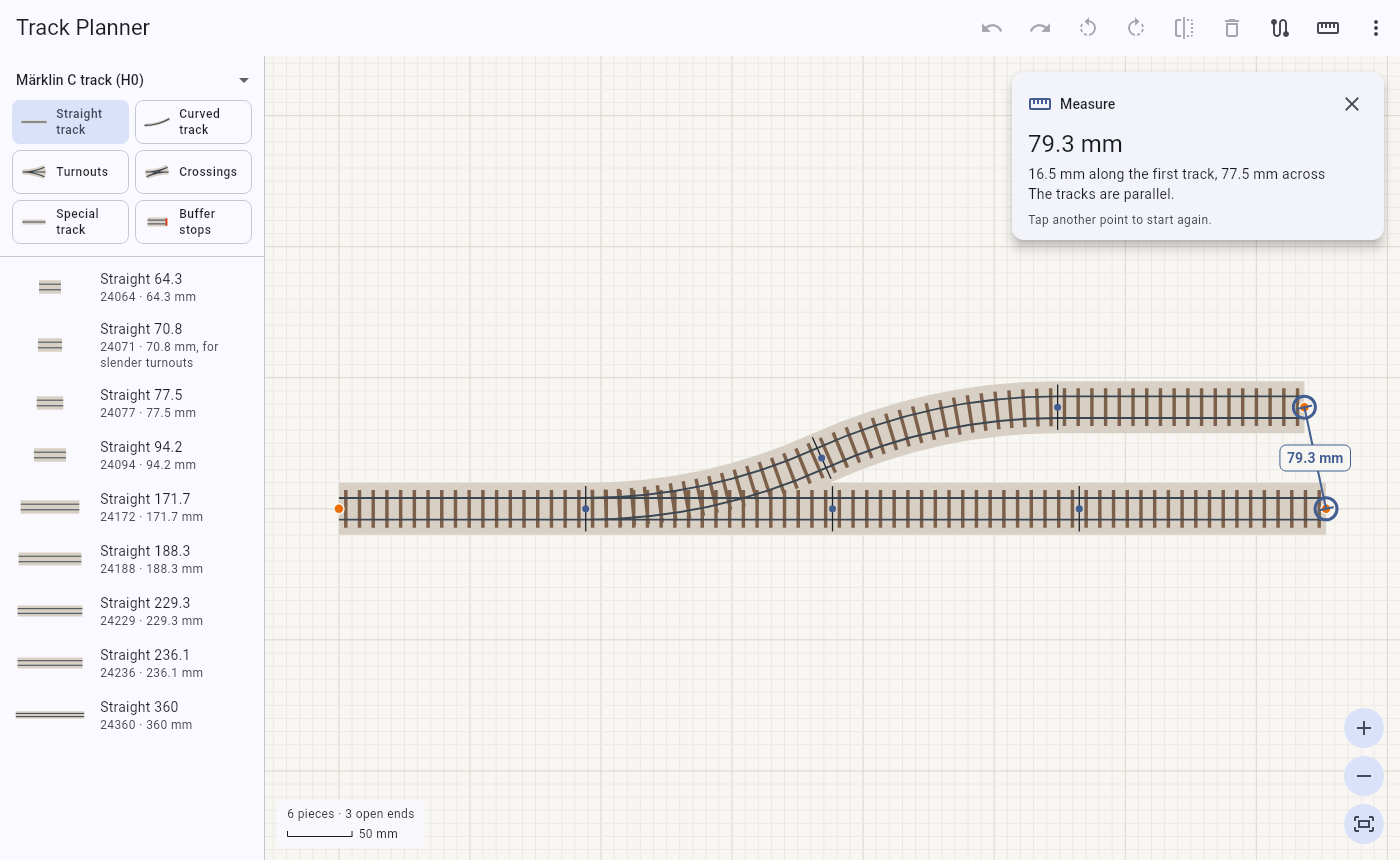Rotate selection counterclockwise using toolbar icon
Screen dimensions: 1400x860
pos(1088,28)
